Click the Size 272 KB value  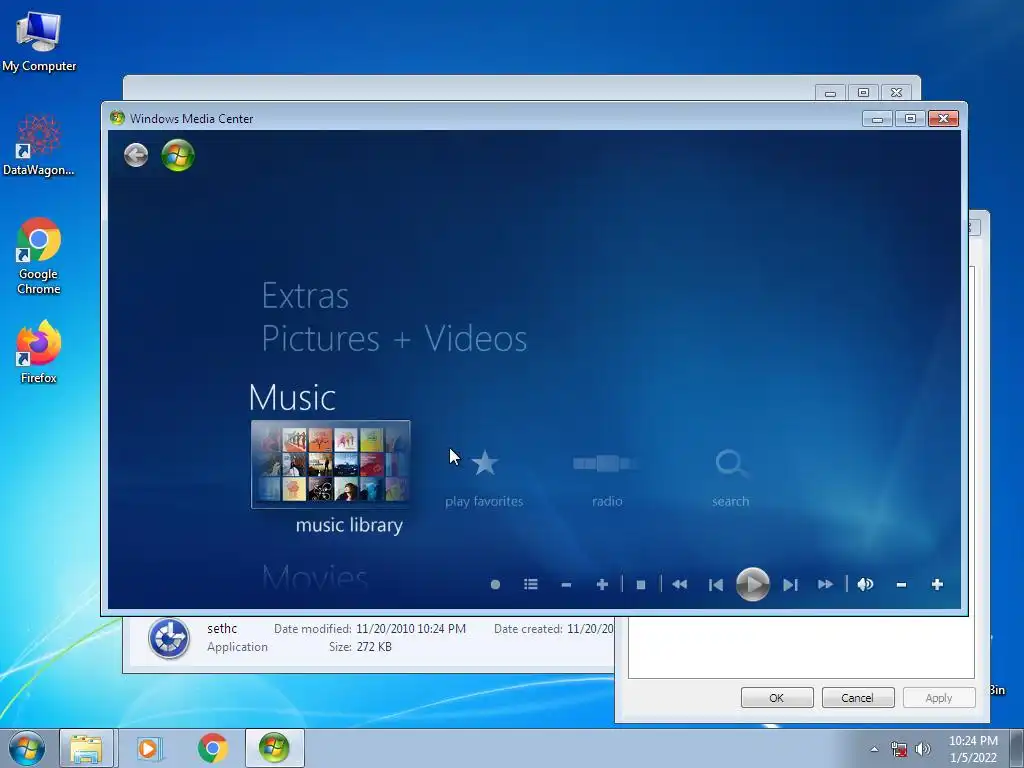(374, 647)
